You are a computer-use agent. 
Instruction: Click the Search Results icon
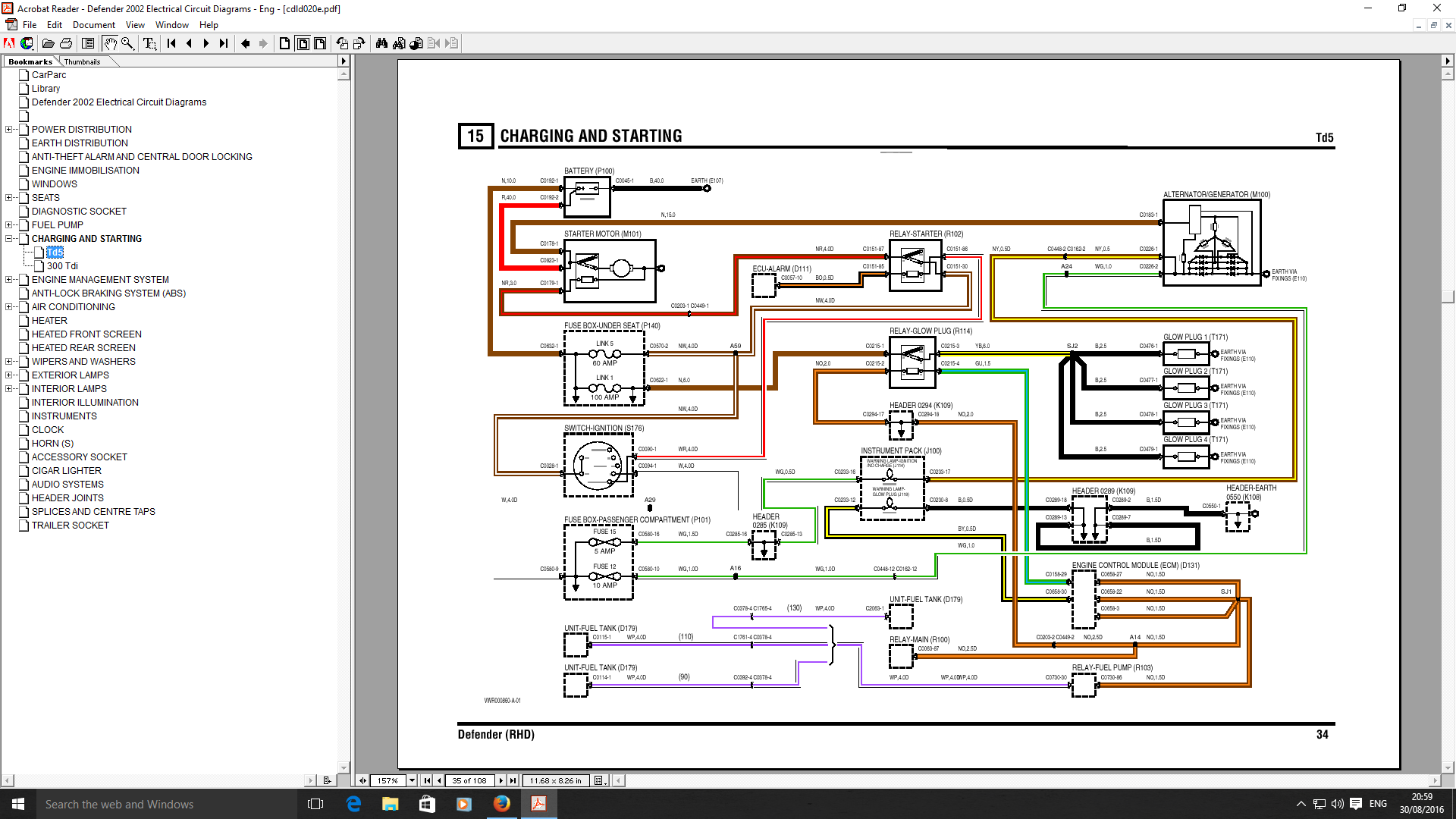(416, 43)
